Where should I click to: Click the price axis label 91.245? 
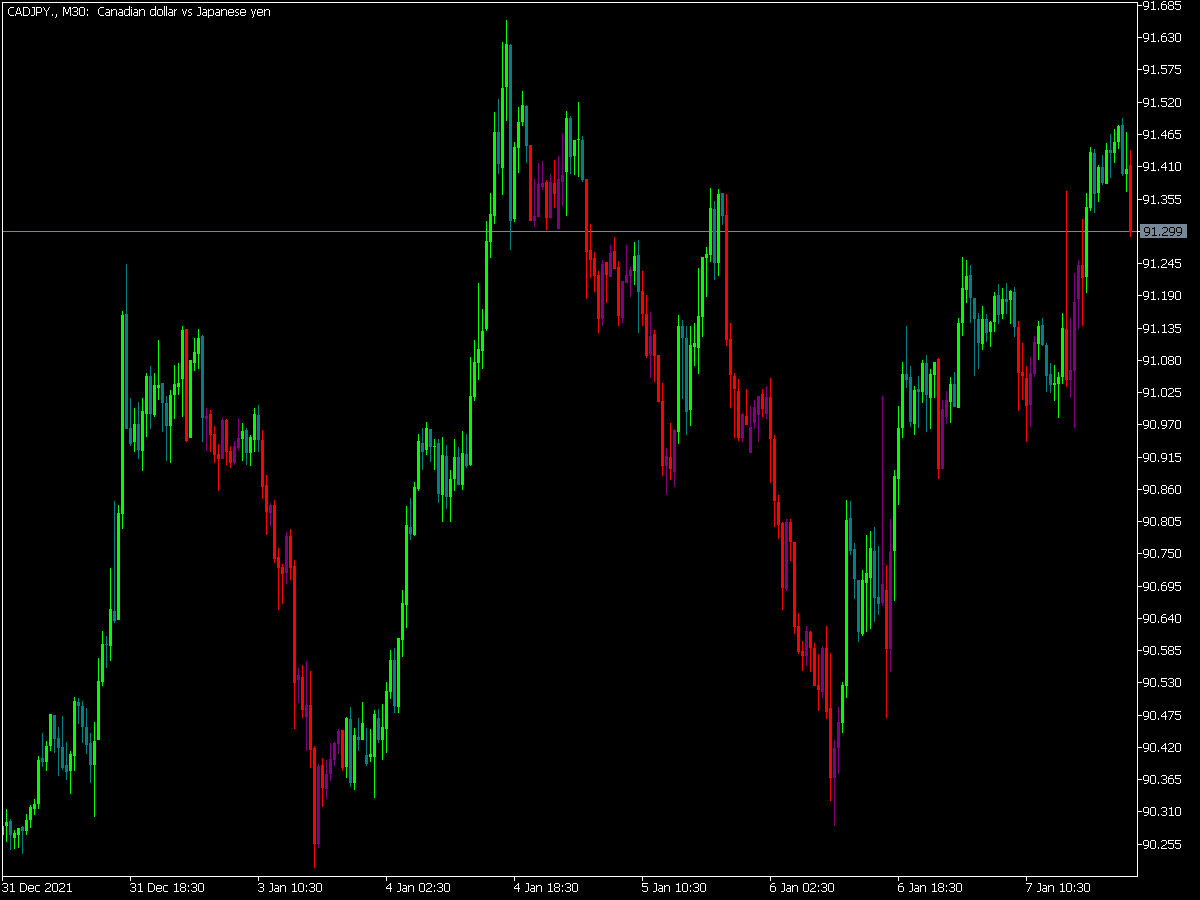pos(1160,264)
